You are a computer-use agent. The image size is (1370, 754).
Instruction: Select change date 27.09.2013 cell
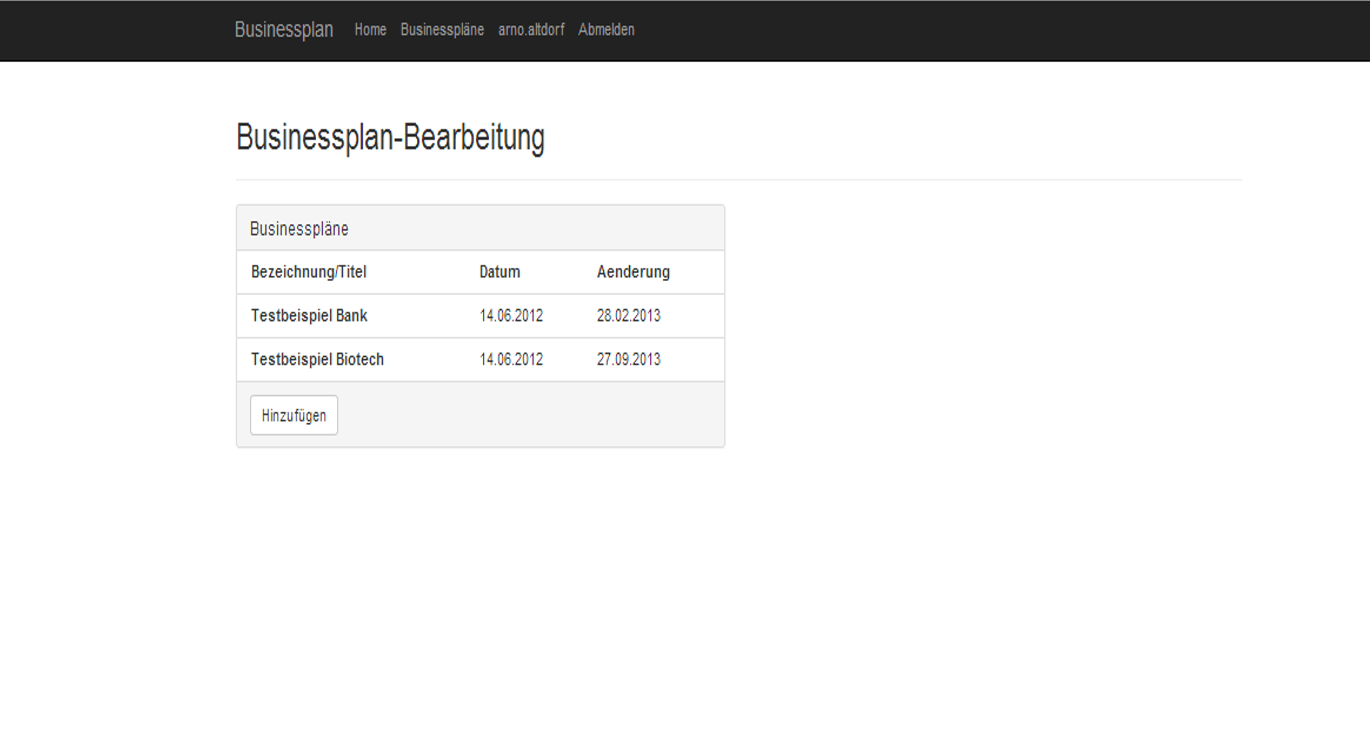629,360
